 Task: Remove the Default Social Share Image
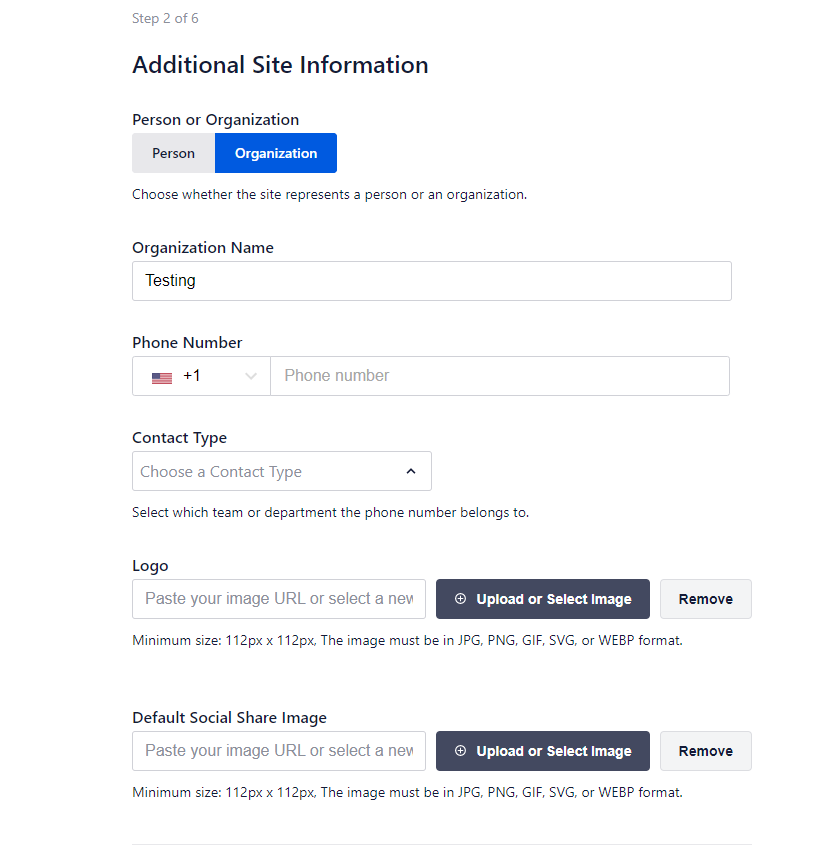706,751
